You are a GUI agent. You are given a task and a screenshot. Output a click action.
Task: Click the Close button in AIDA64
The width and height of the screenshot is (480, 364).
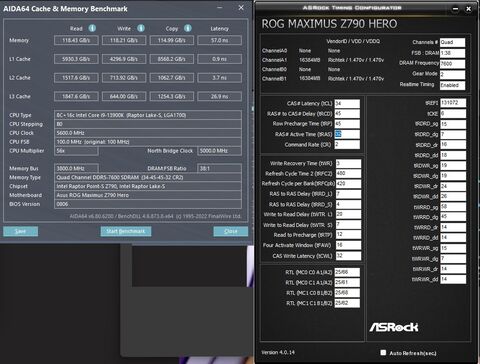click(231, 231)
